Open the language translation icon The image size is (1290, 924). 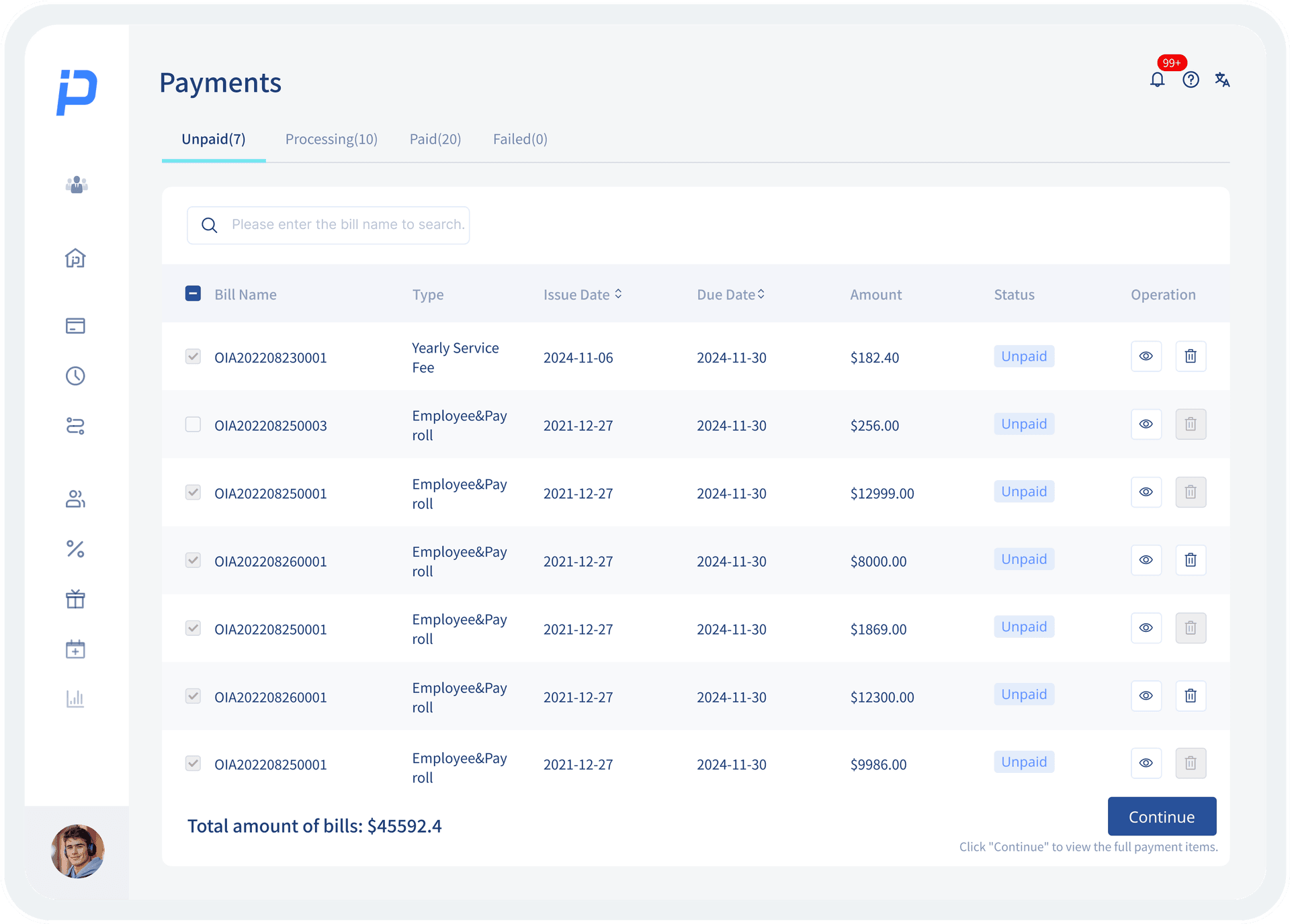click(x=1222, y=80)
